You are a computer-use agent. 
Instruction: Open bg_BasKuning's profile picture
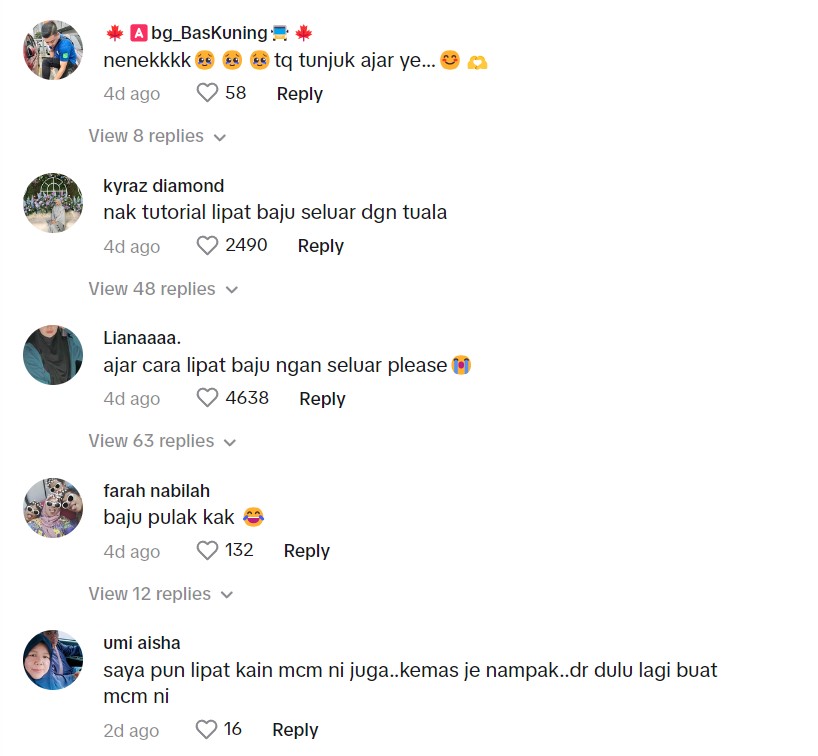[53, 50]
